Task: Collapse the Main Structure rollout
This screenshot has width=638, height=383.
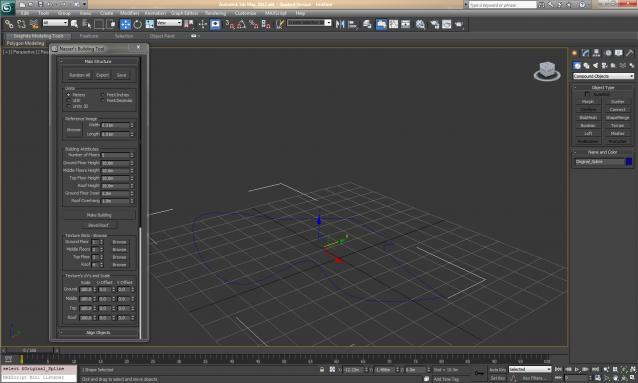Action: click(98, 61)
